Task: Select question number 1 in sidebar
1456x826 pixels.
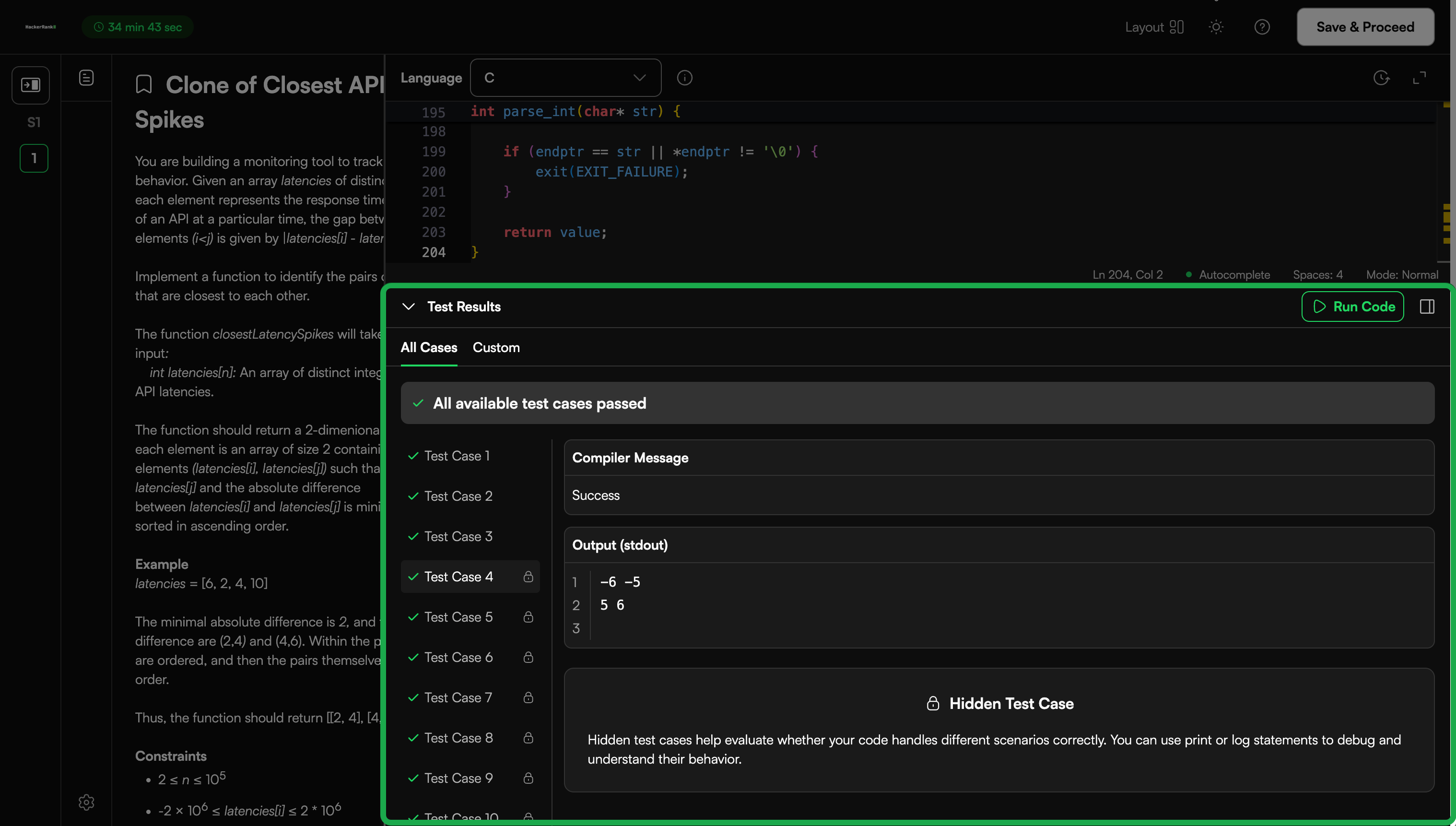Action: point(34,158)
